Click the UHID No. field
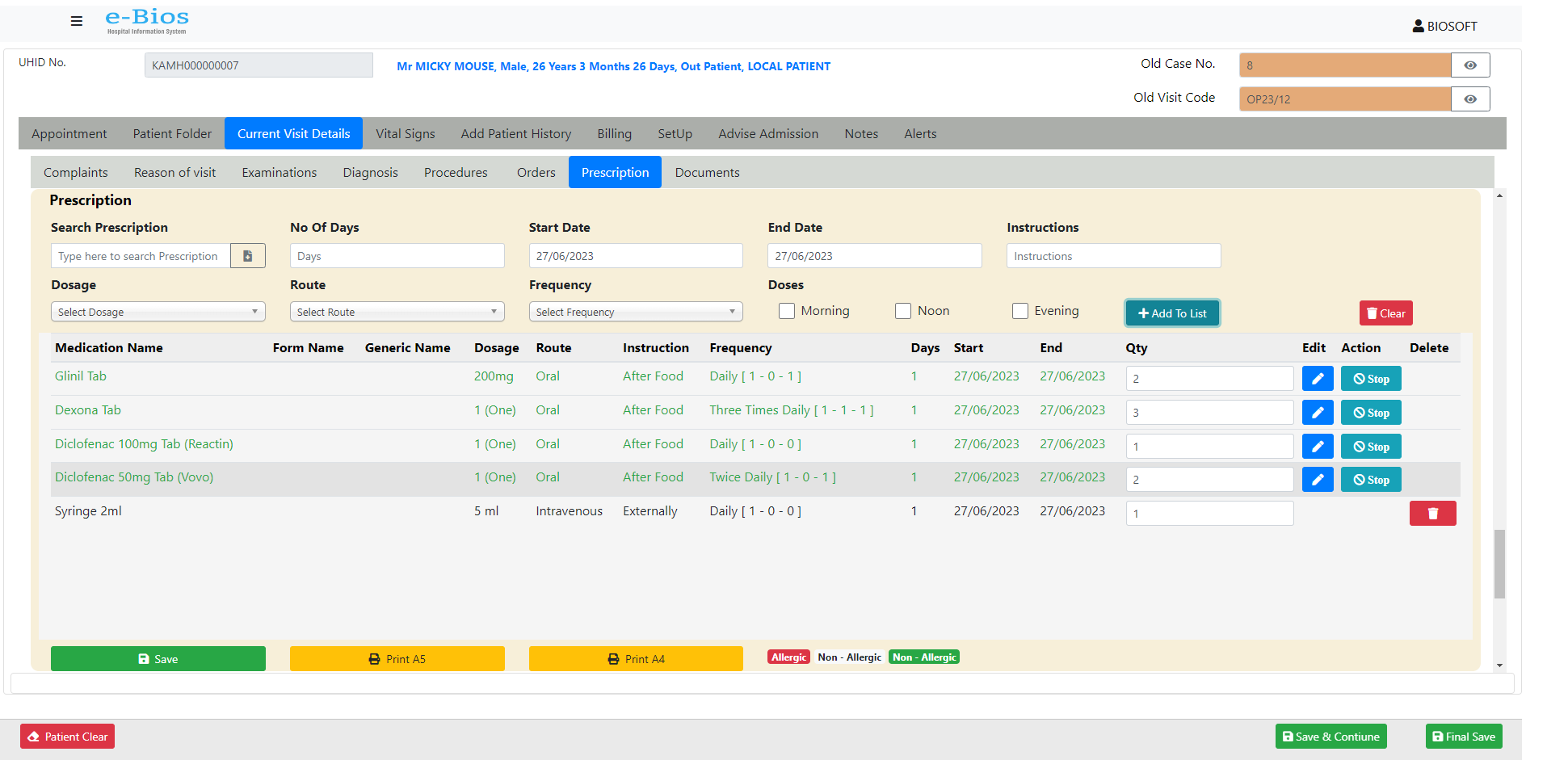The image size is (1568, 760). tap(259, 65)
